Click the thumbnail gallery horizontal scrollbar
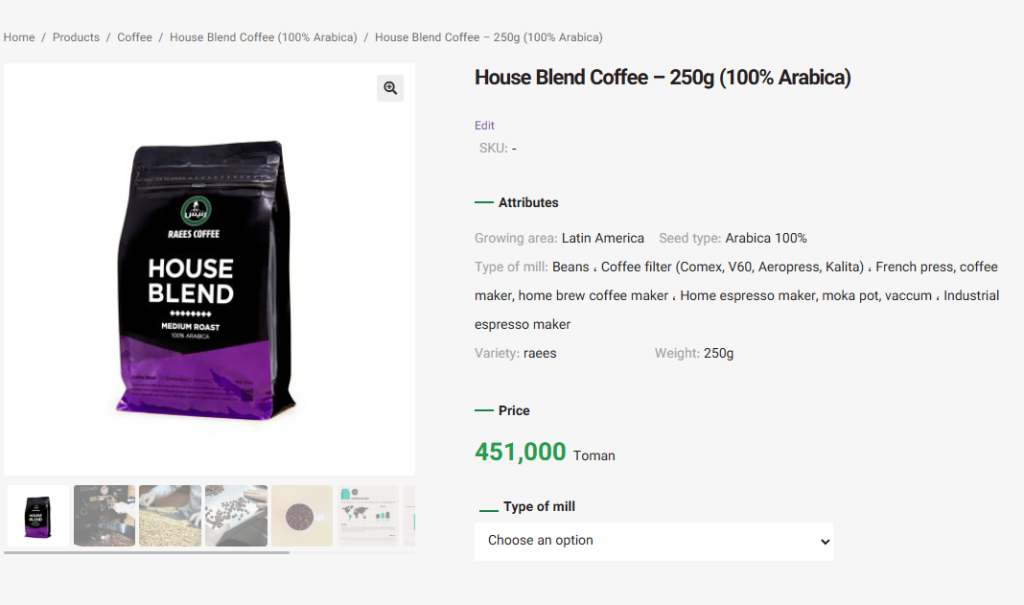Screen dimensions: 1024x605 tap(146, 553)
